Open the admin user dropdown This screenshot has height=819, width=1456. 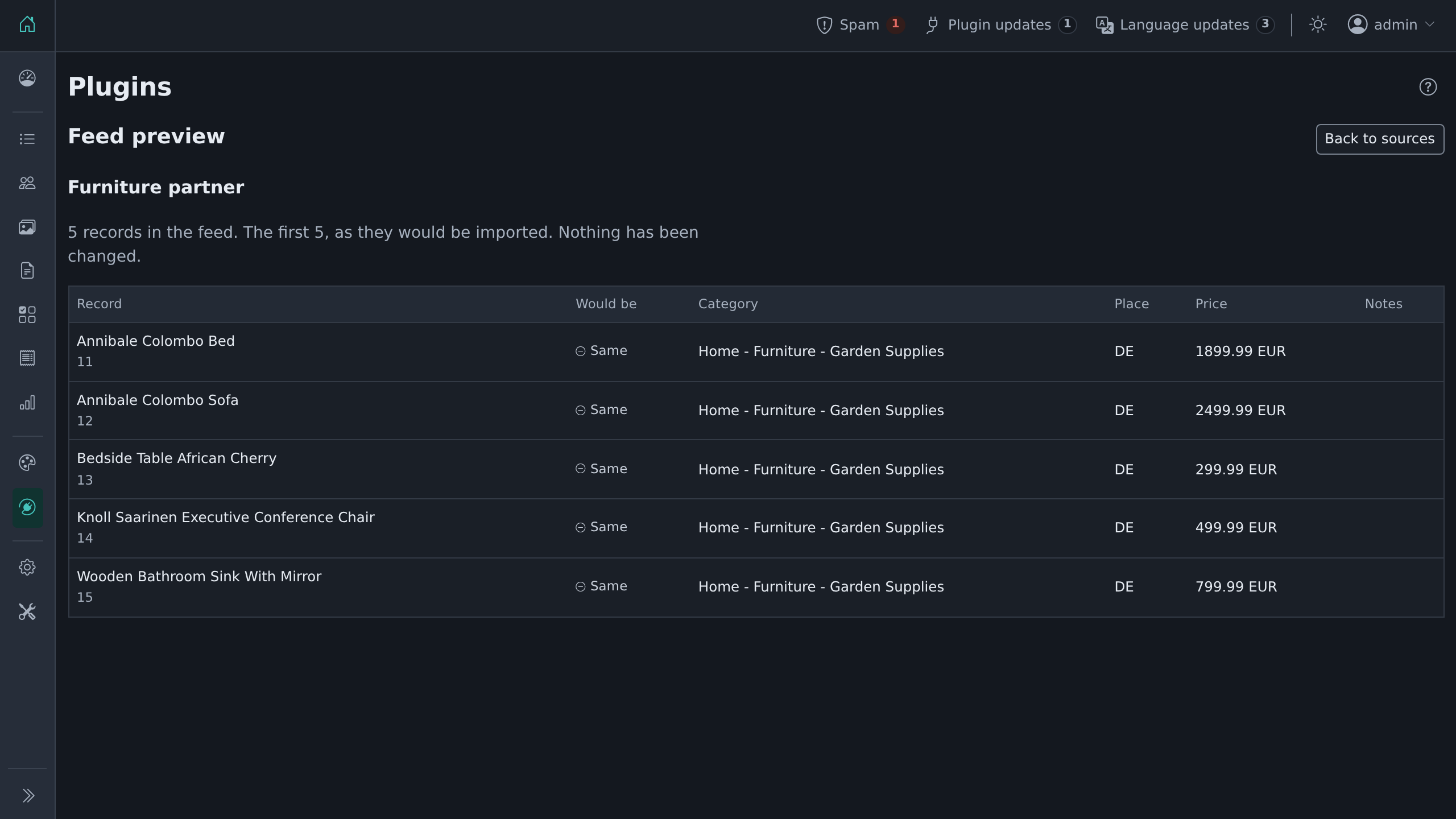(1391, 24)
